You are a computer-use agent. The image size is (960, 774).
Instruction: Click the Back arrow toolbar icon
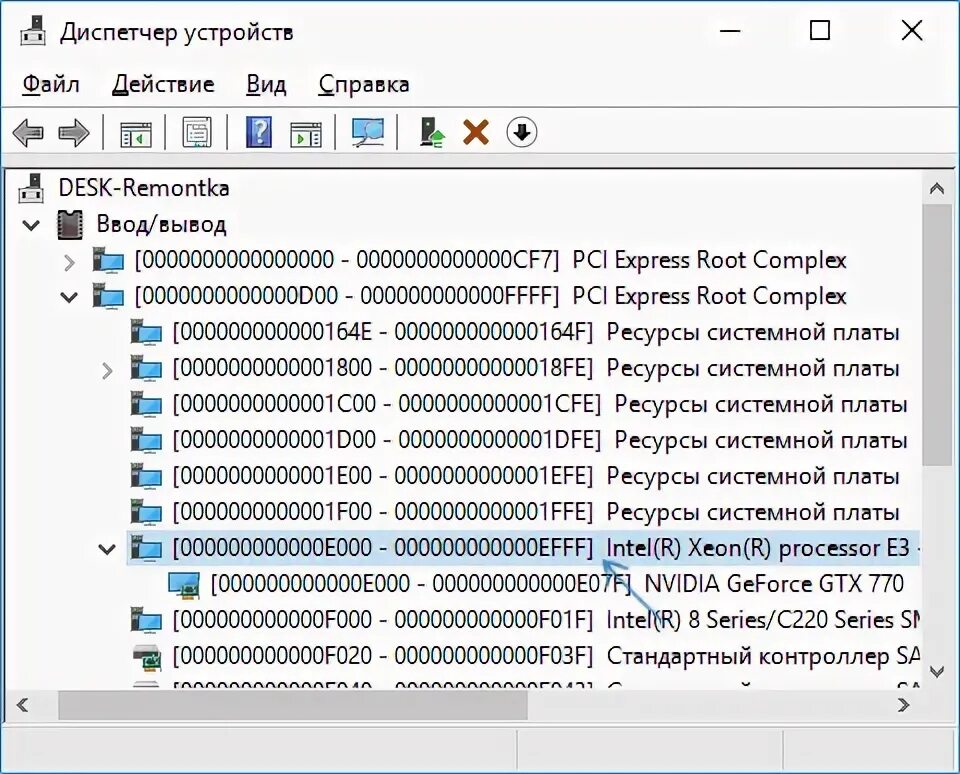pyautogui.click(x=28, y=132)
